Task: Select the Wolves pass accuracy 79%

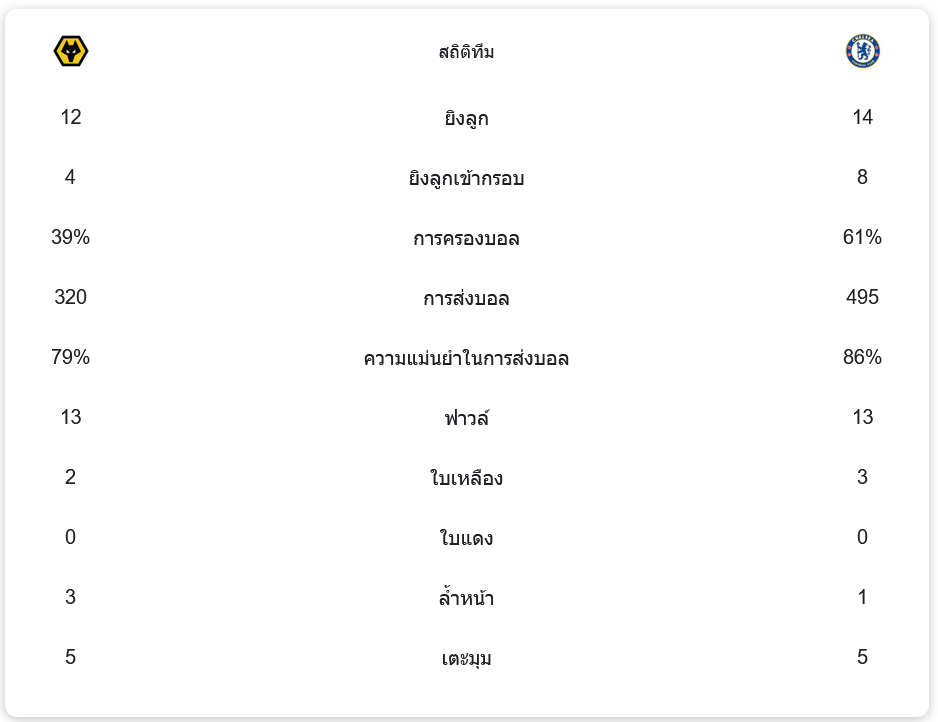Action: point(71,357)
